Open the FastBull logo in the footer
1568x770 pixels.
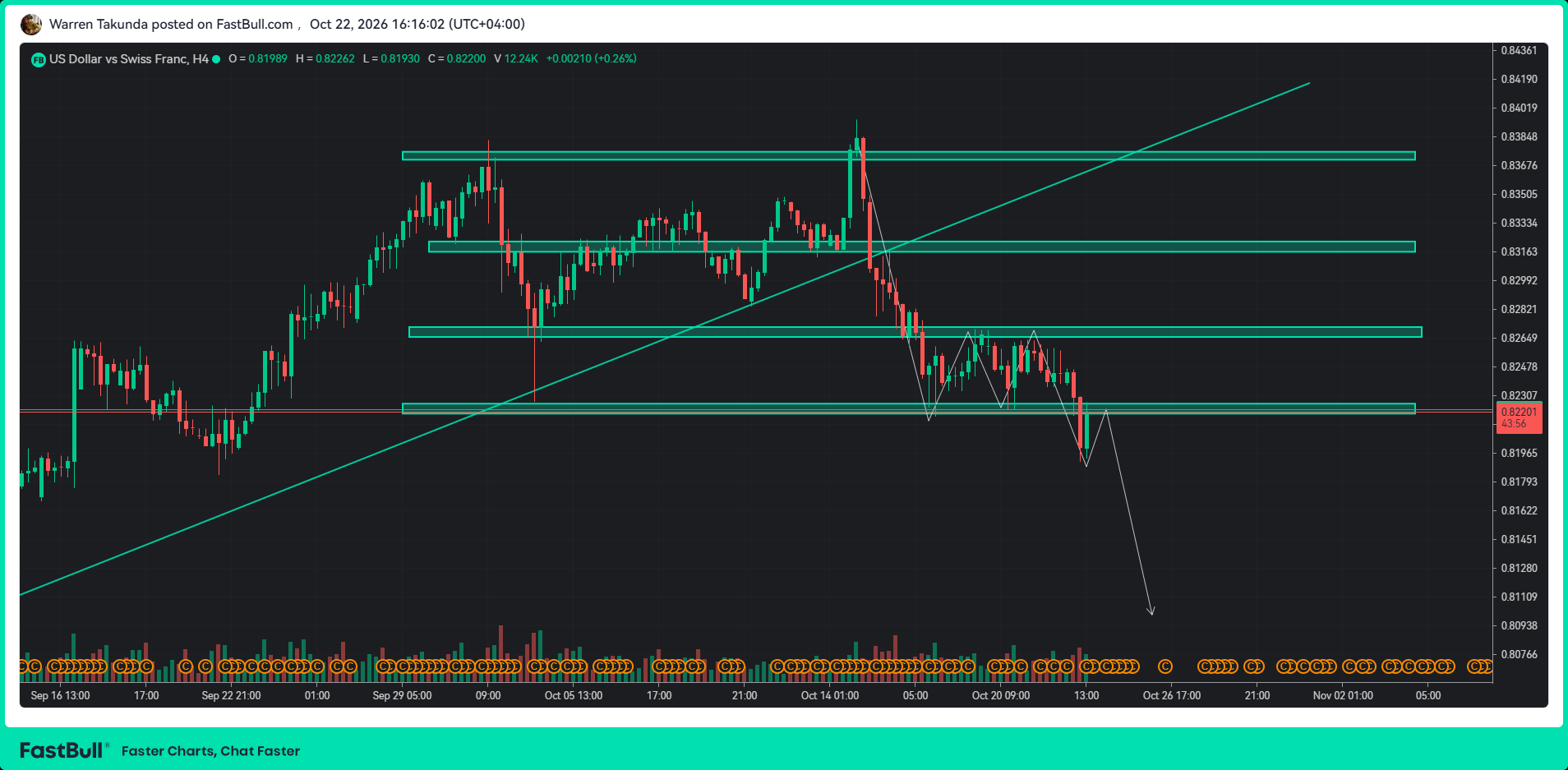coord(64,750)
